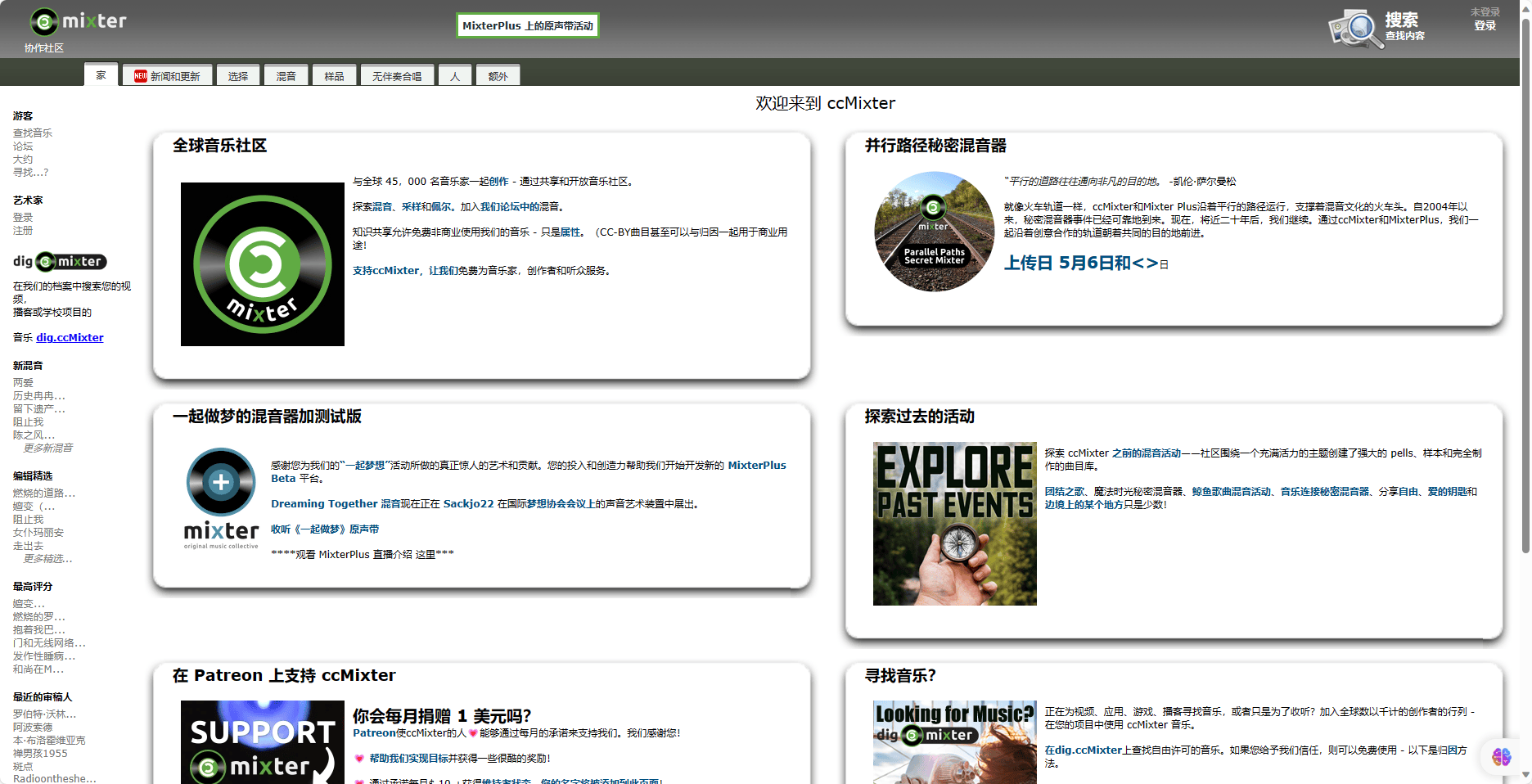The height and width of the screenshot is (784, 1532).
Task: Click the Parallel Paths Secret Mixer album art
Action: [x=933, y=232]
